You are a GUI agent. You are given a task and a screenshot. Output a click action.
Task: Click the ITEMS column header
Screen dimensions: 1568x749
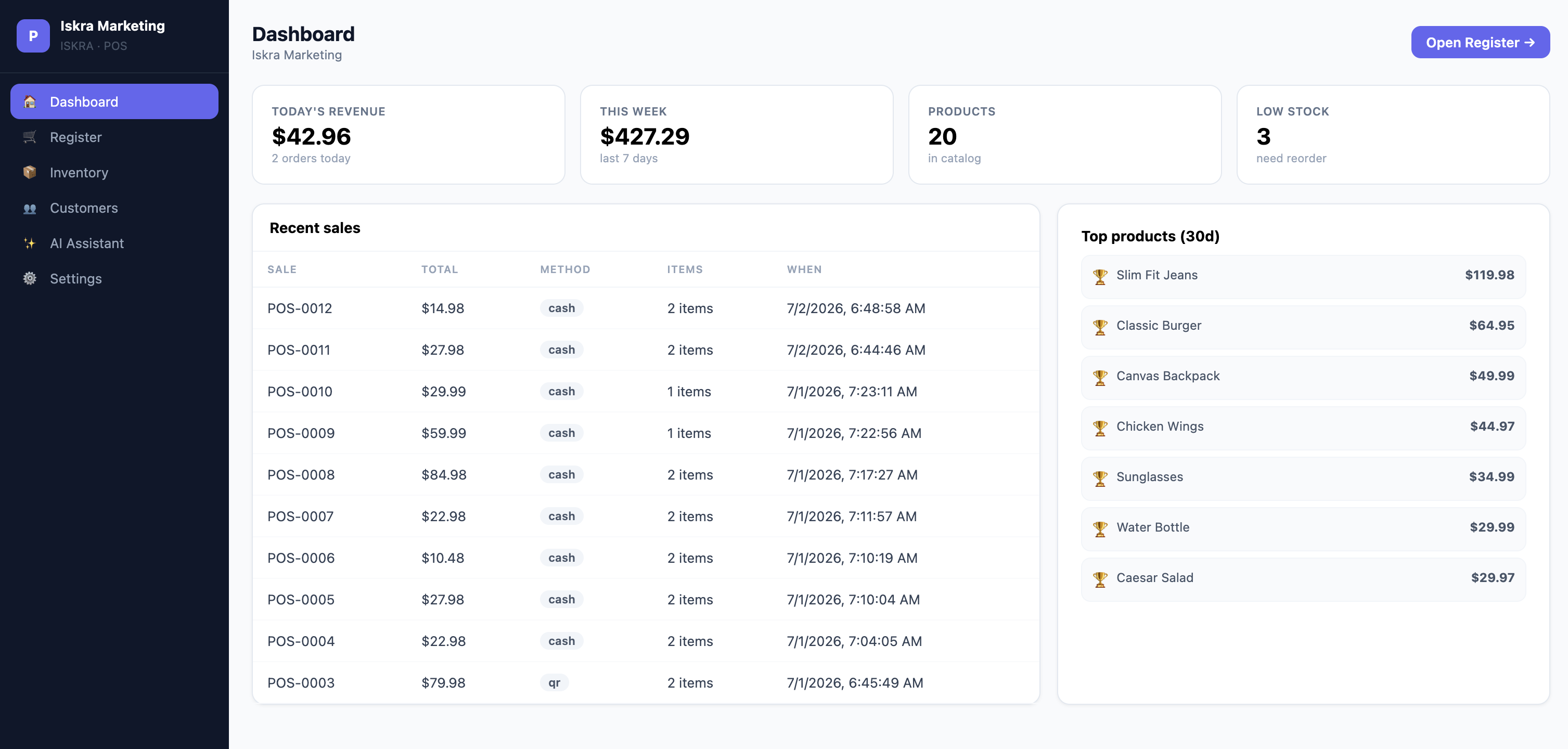pos(685,269)
